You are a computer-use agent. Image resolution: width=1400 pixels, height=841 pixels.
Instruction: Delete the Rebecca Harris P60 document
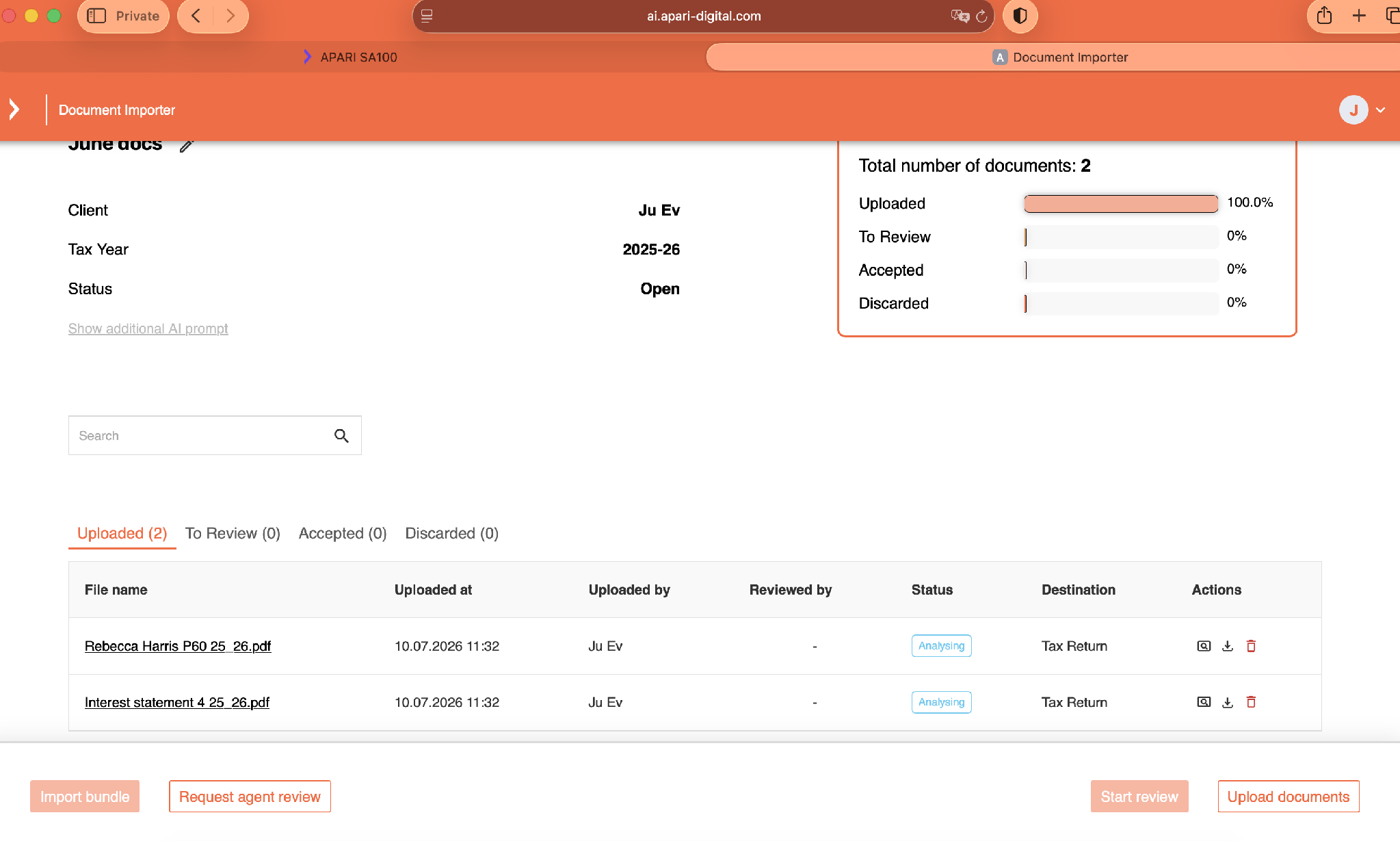coord(1251,646)
